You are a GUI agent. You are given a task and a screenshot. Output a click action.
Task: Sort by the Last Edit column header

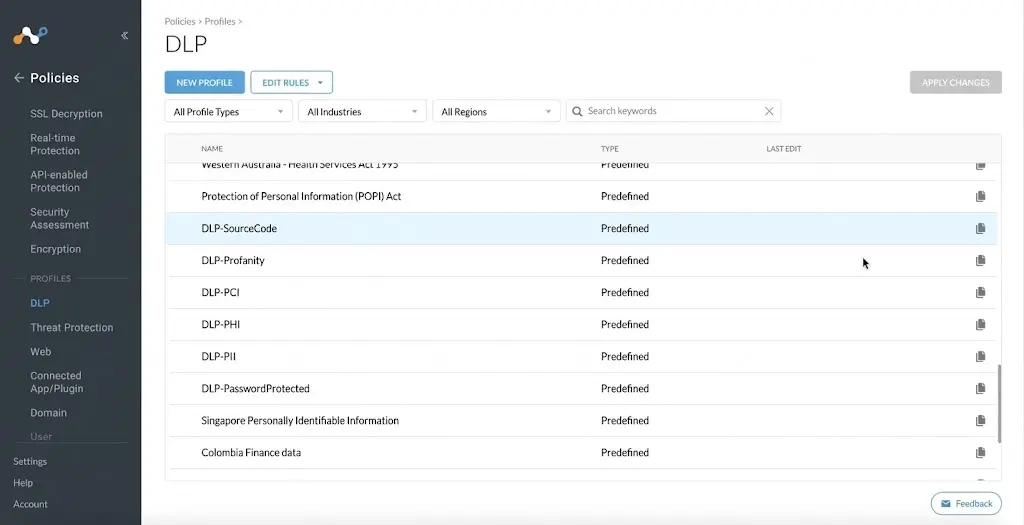point(784,149)
